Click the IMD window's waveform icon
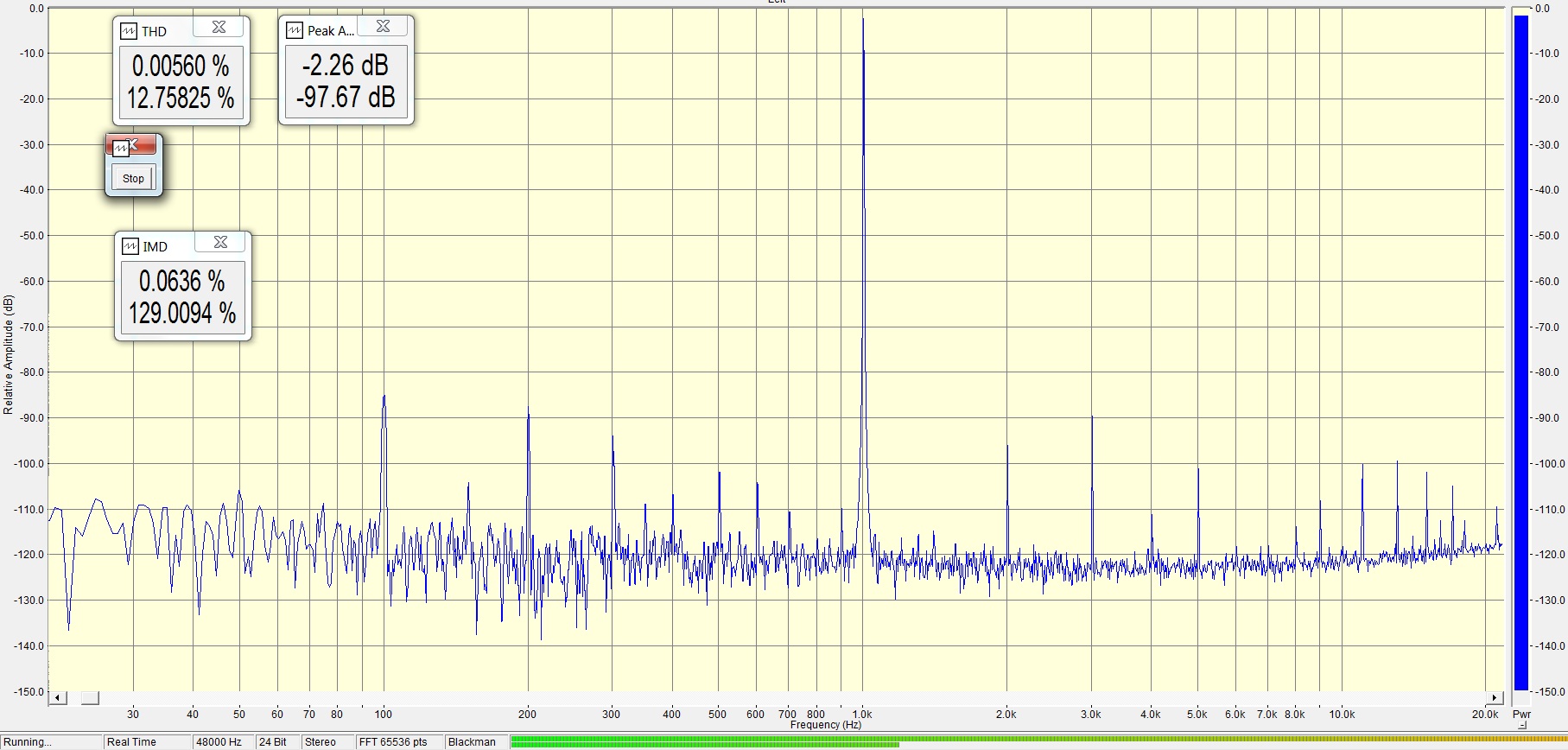Screen dimensions: 1568x750 click(x=130, y=246)
